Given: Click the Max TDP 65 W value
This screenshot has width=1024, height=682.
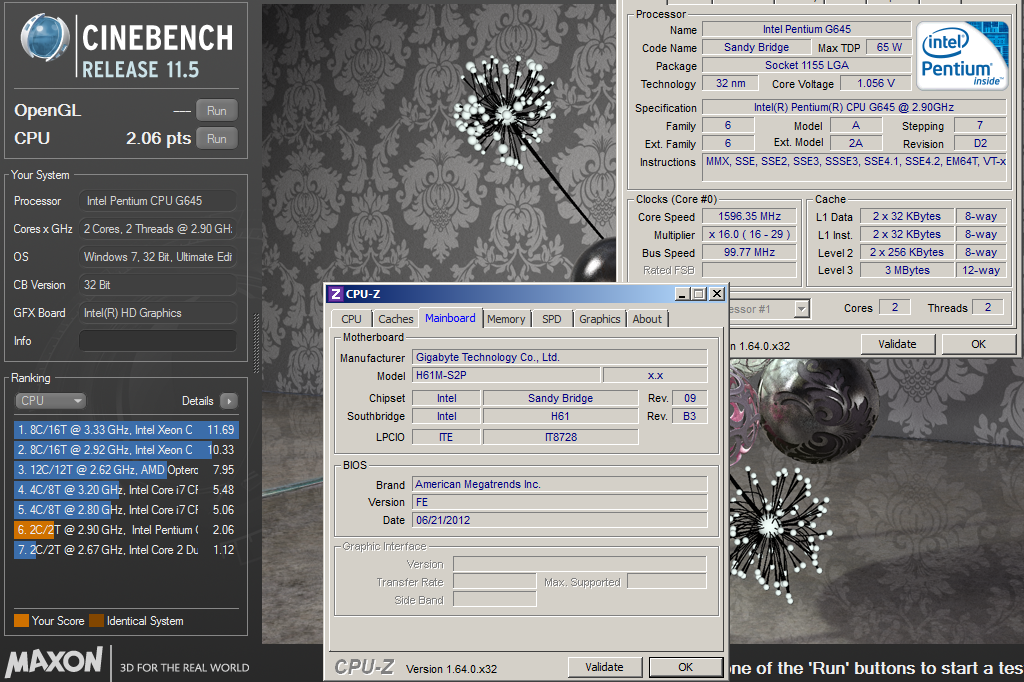Looking at the screenshot, I should coord(889,48).
